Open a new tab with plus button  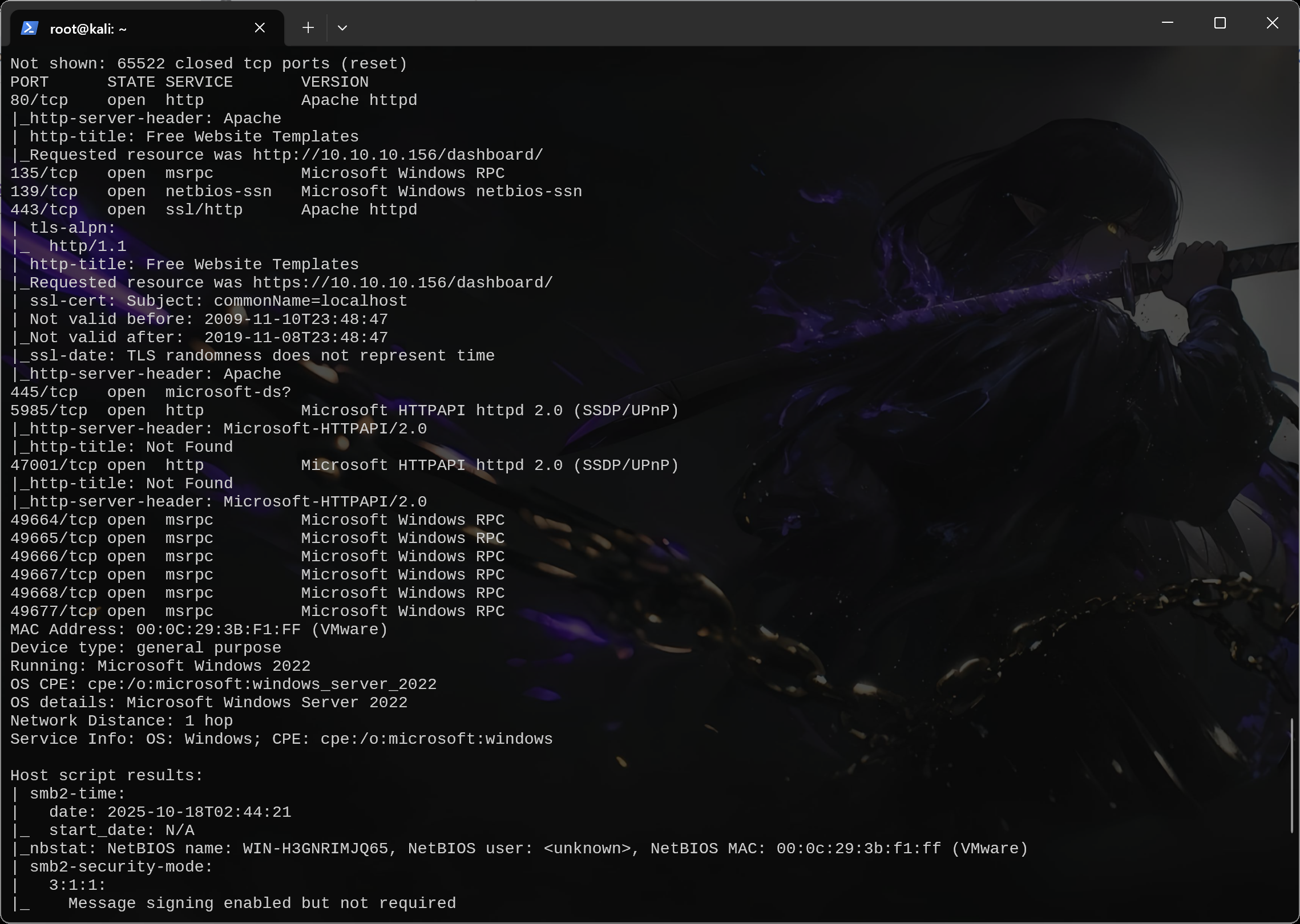click(308, 27)
